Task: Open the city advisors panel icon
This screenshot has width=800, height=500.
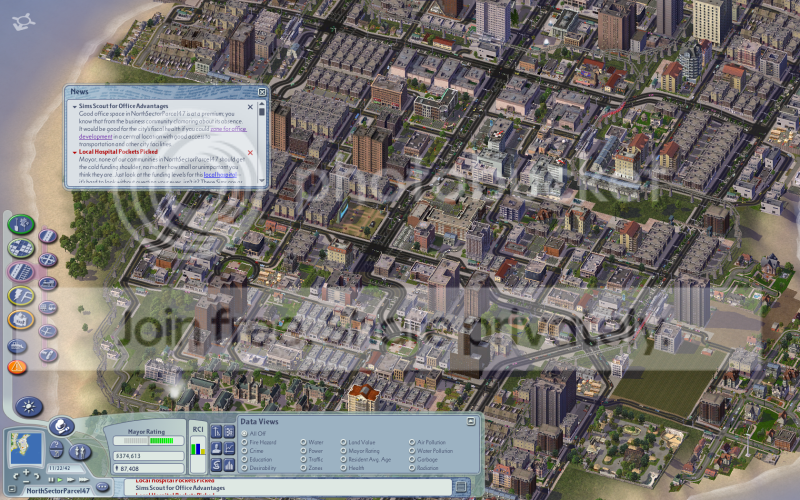Action: [x=216, y=448]
